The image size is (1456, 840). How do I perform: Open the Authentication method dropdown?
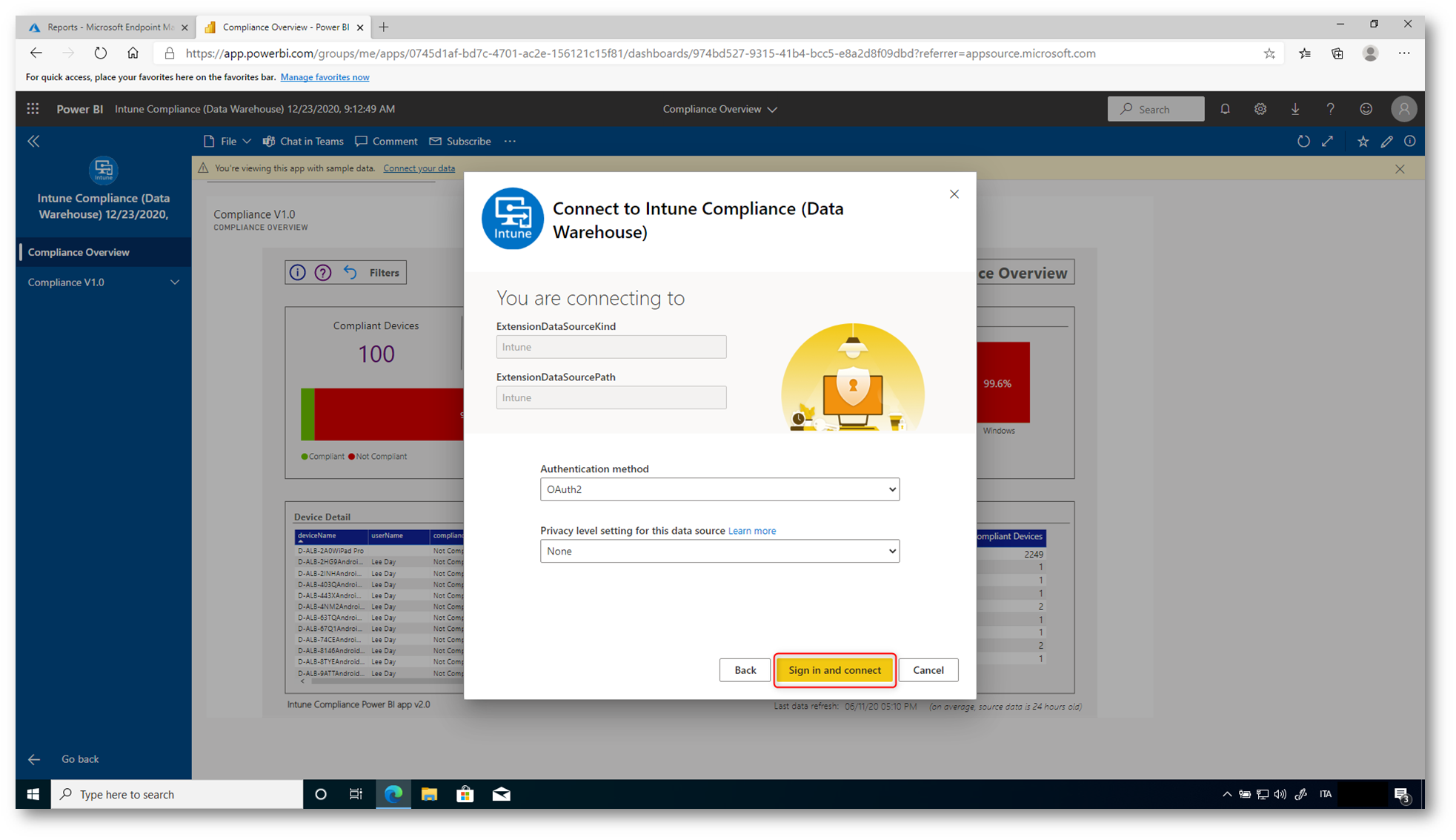[x=719, y=489]
